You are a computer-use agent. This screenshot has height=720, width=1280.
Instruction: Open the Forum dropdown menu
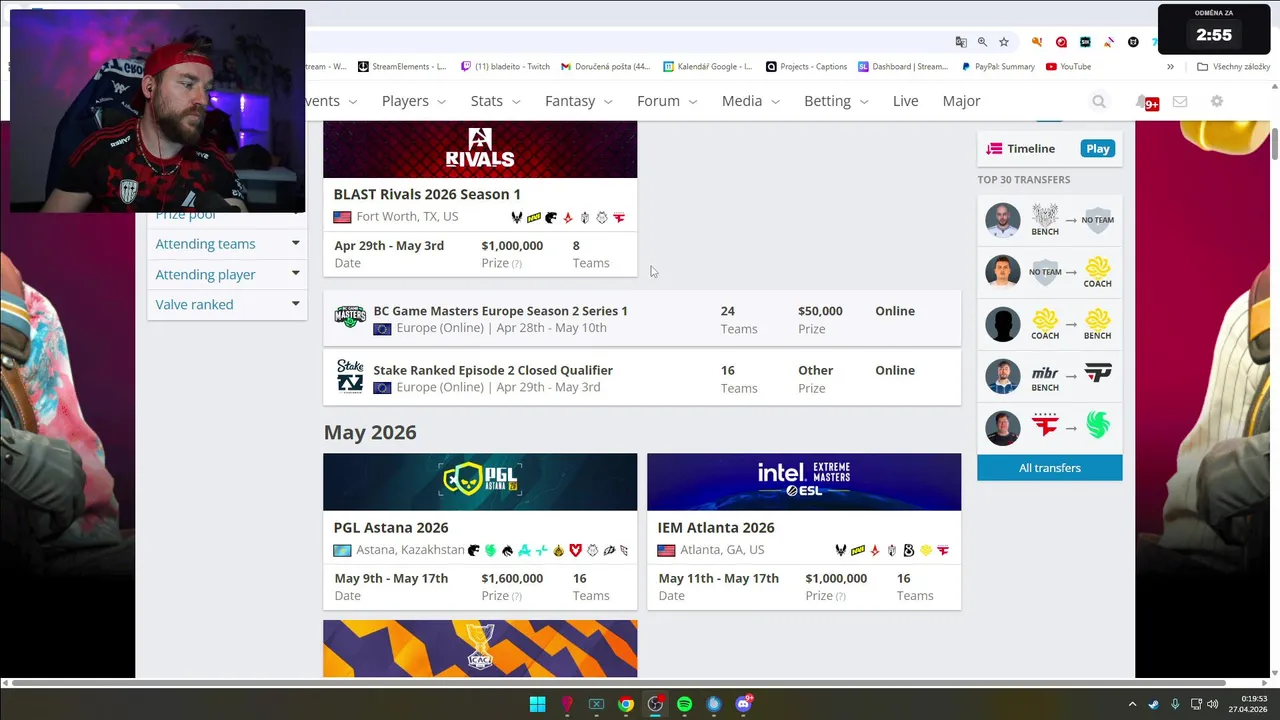coord(667,101)
